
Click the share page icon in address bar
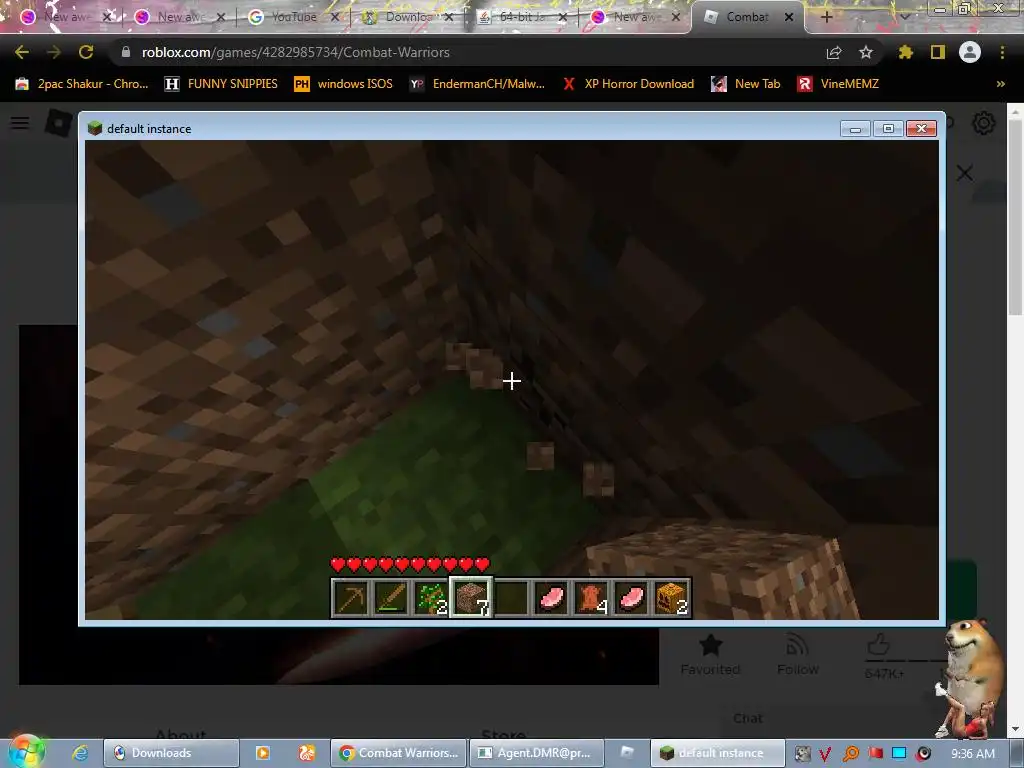click(x=834, y=52)
